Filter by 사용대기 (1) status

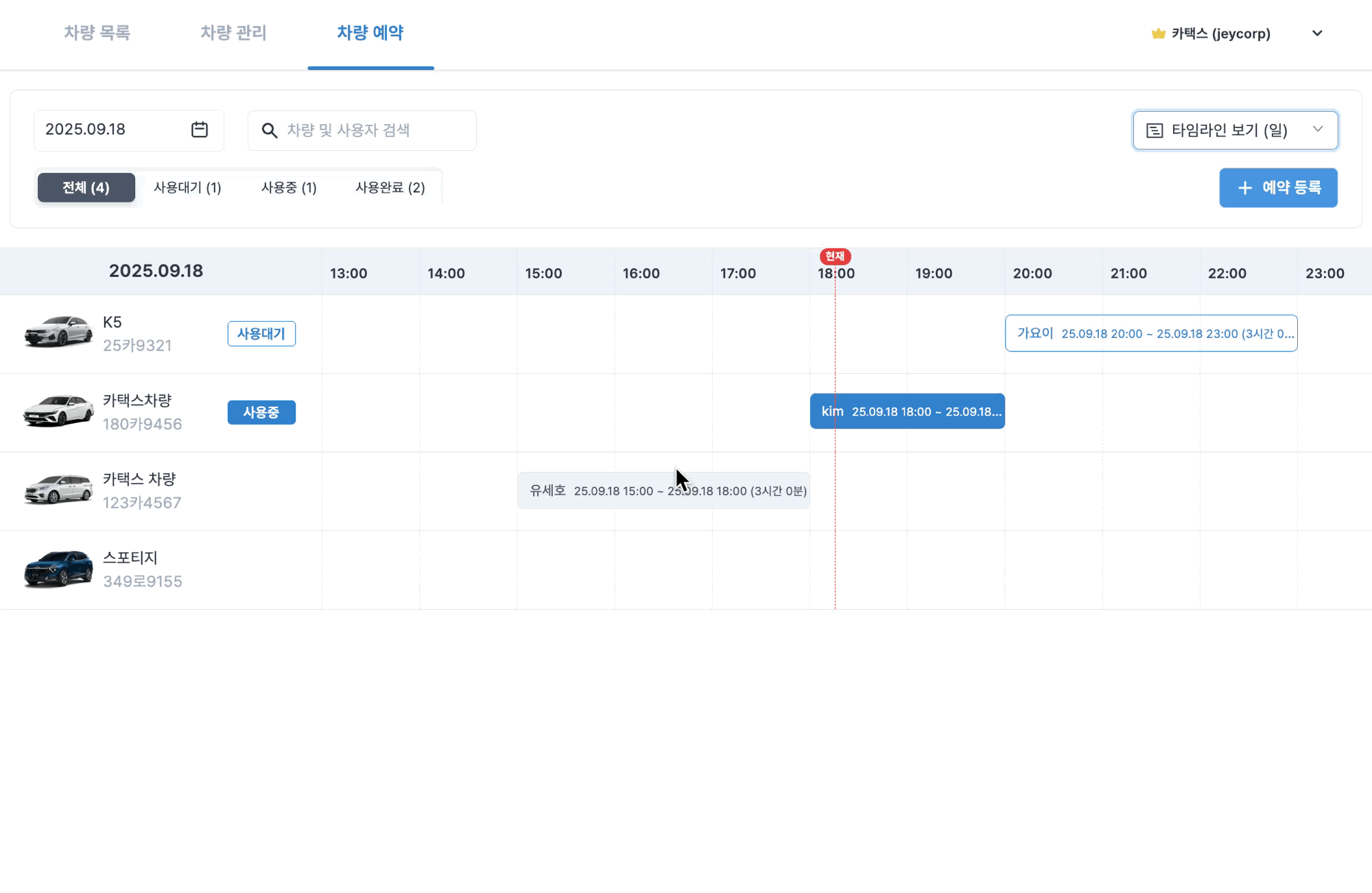click(x=187, y=188)
